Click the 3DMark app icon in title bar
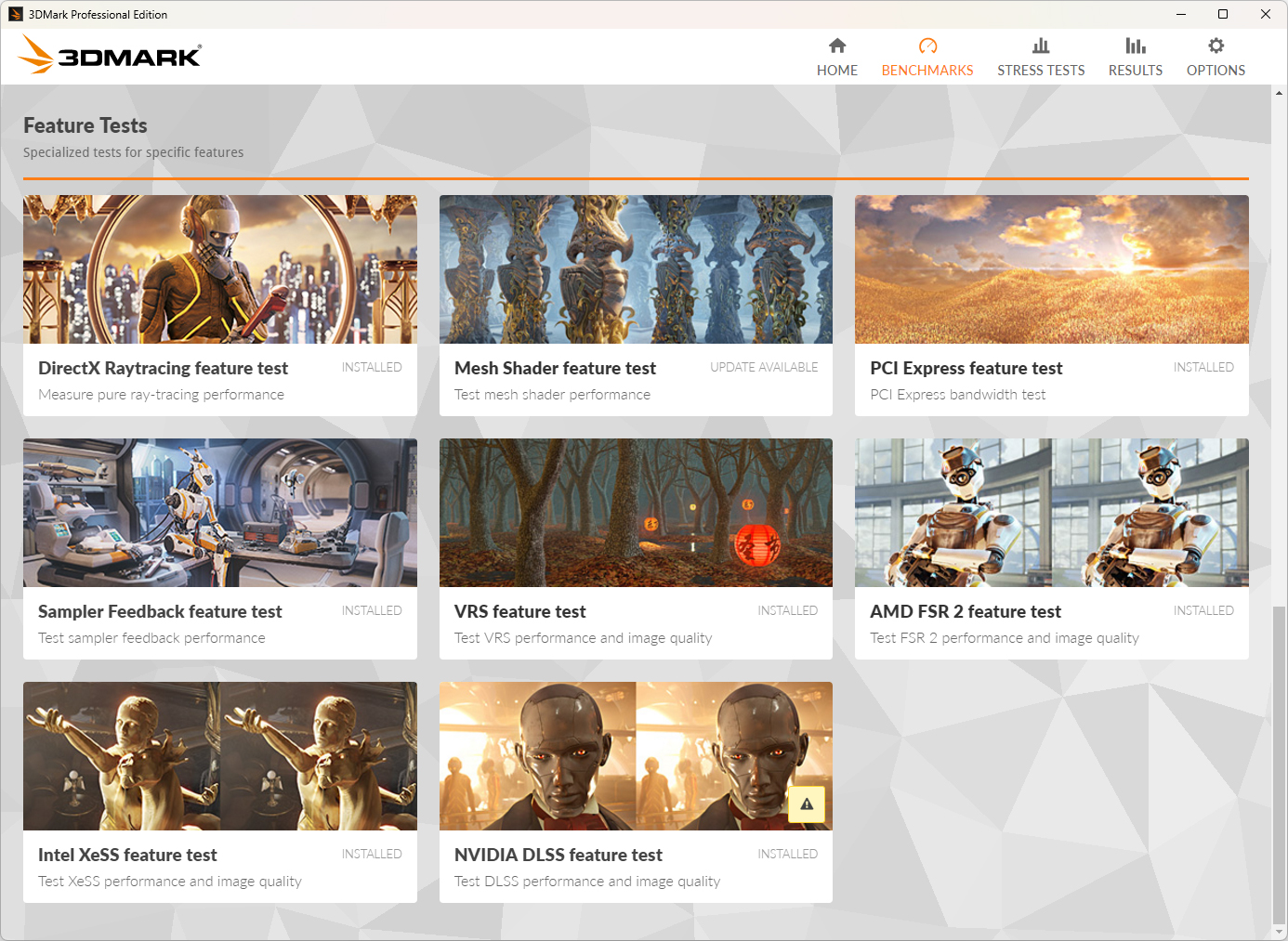This screenshot has width=1288, height=941. click(x=16, y=14)
